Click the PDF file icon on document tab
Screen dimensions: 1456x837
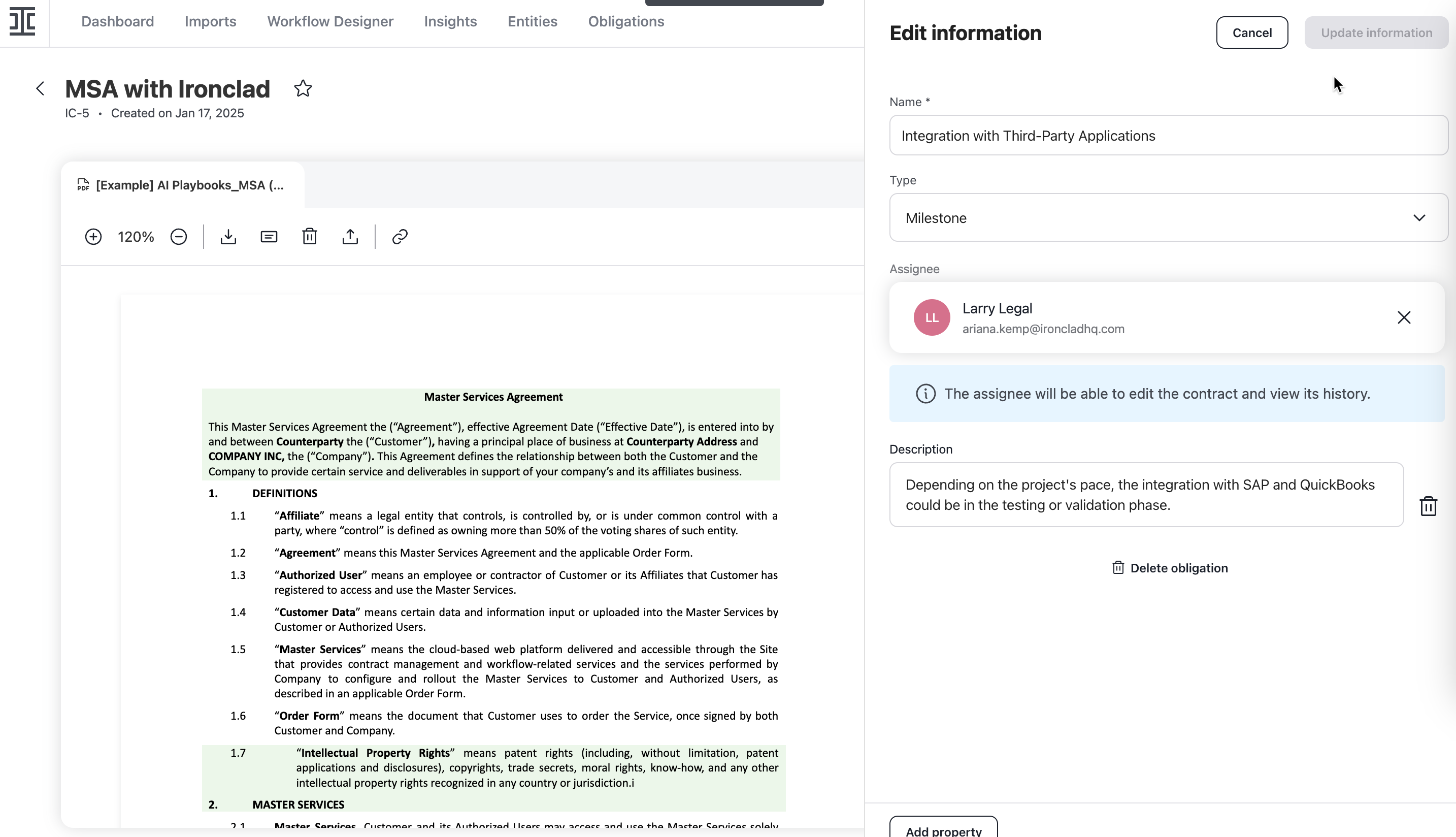83,184
